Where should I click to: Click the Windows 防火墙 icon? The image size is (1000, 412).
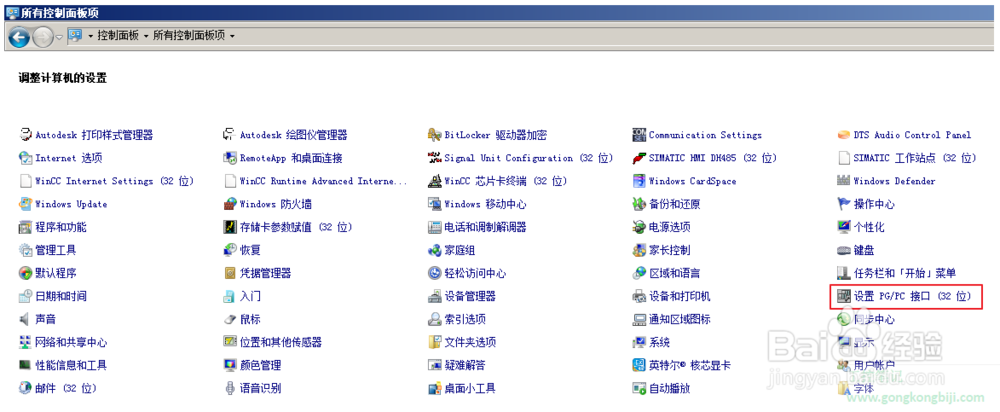[230, 204]
